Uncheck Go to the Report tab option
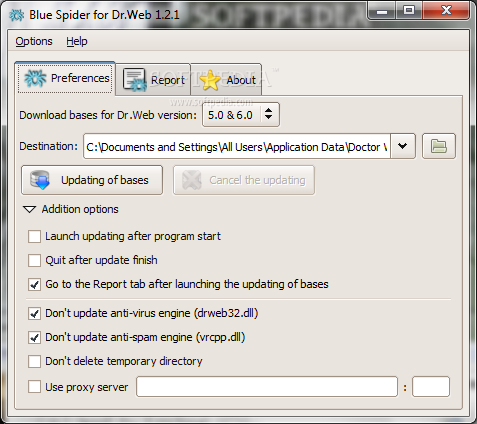This screenshot has height=424, width=477. point(35,284)
